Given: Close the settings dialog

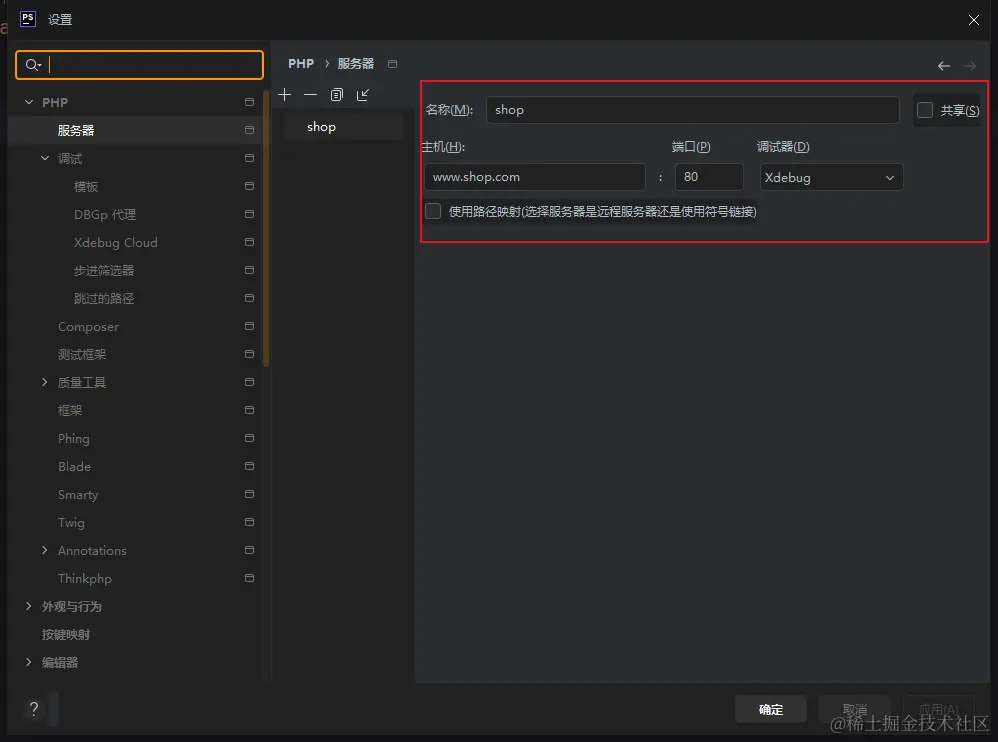Looking at the screenshot, I should (x=974, y=20).
